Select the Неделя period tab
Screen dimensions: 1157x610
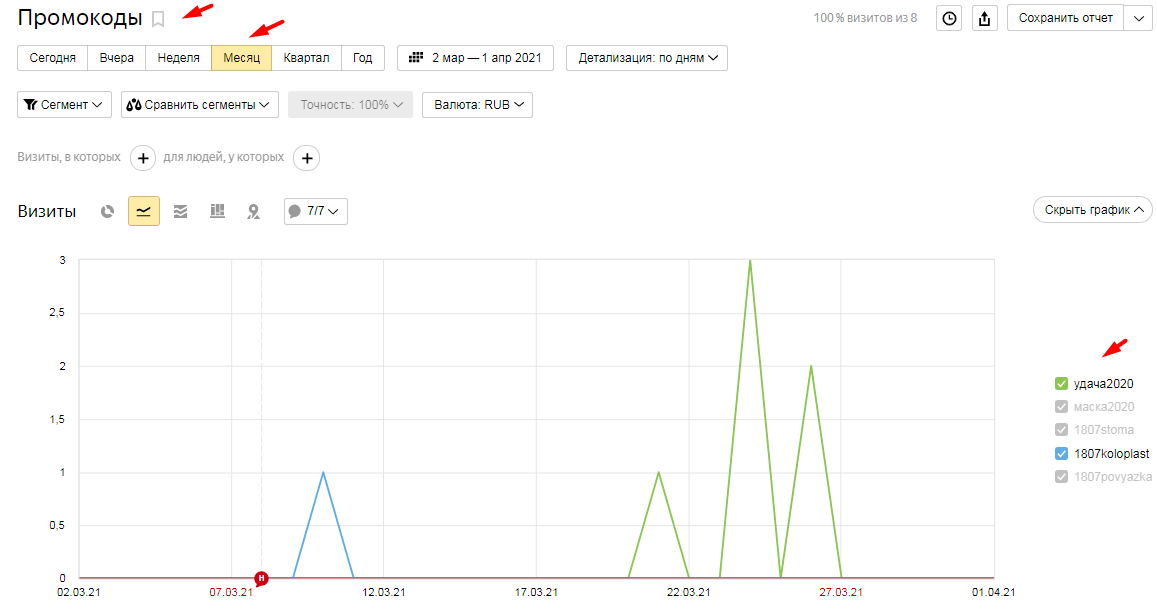pos(178,58)
